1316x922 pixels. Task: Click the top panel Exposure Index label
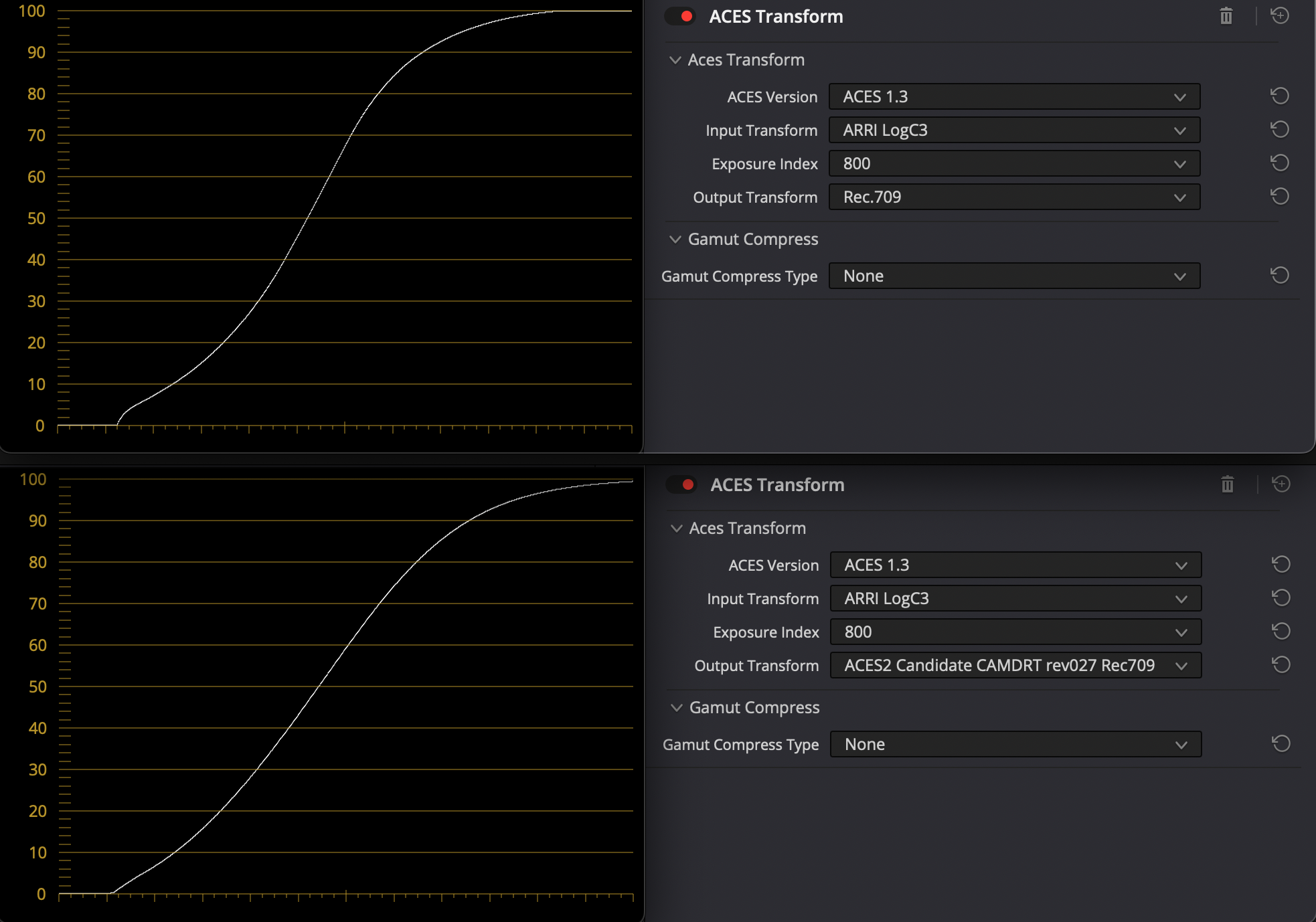(764, 164)
